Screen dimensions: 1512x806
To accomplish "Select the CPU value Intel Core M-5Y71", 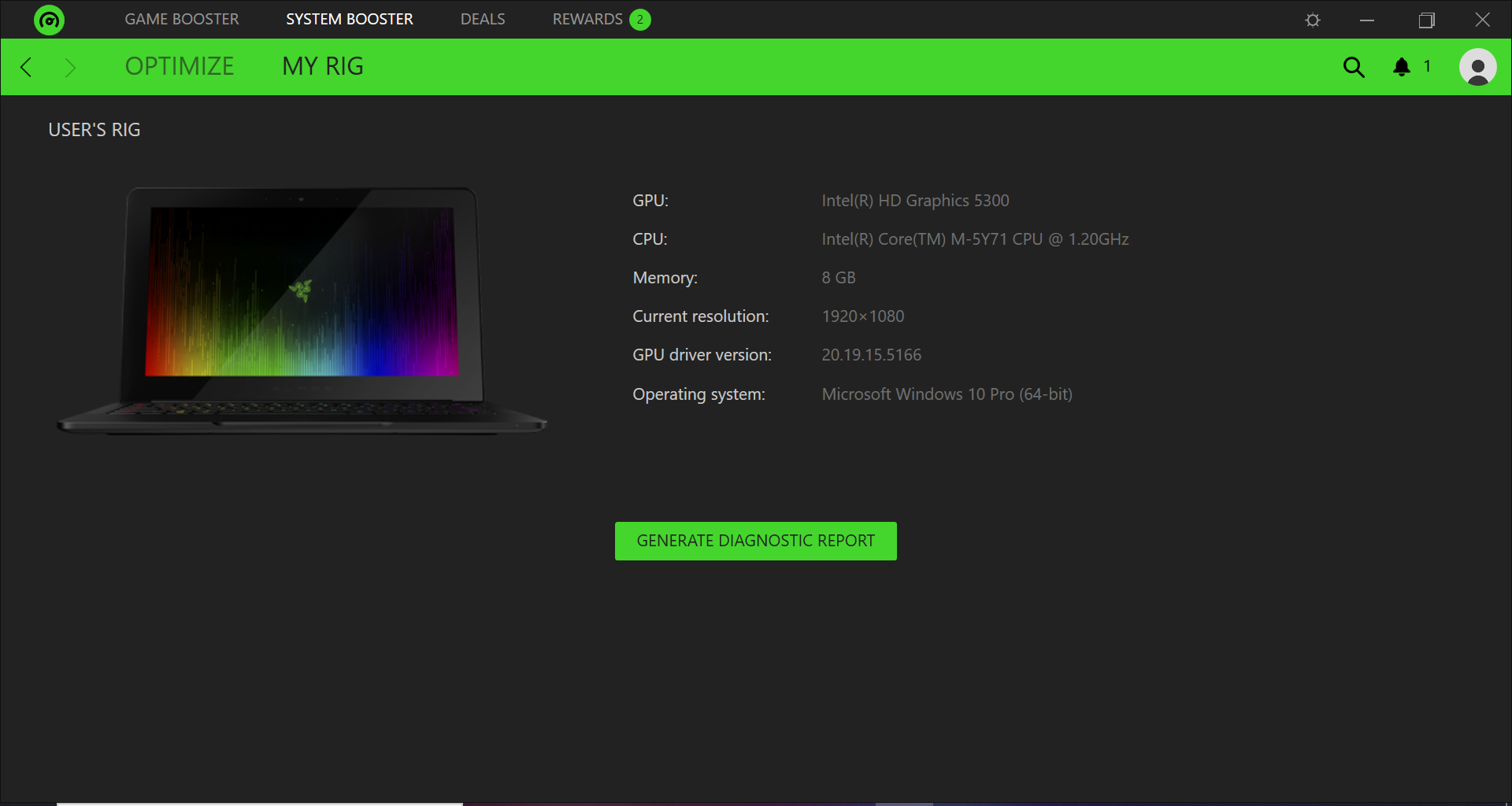I will [975, 239].
